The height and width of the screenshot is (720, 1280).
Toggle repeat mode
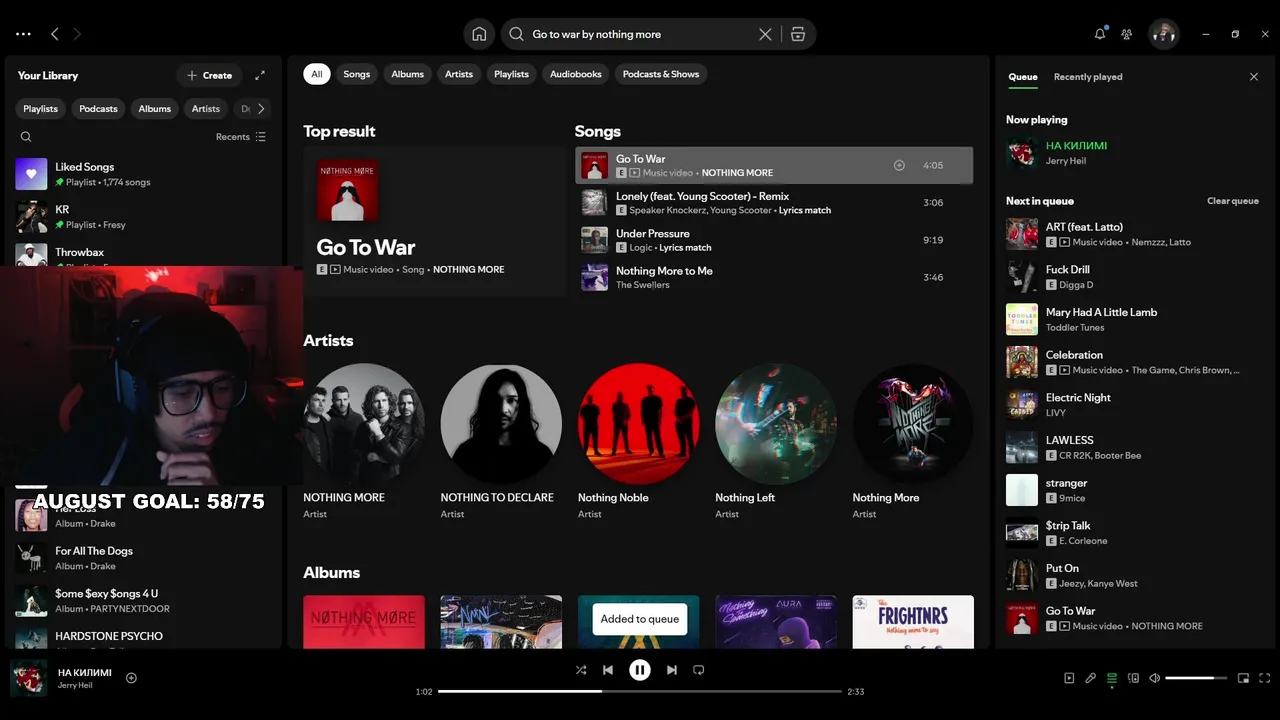coord(699,670)
